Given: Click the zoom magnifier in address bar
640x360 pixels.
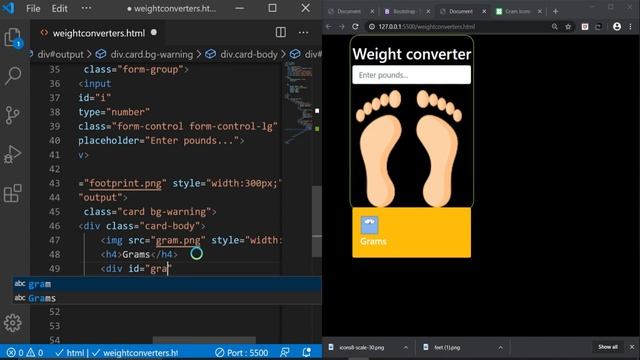Looking at the screenshot, I should coord(555,27).
